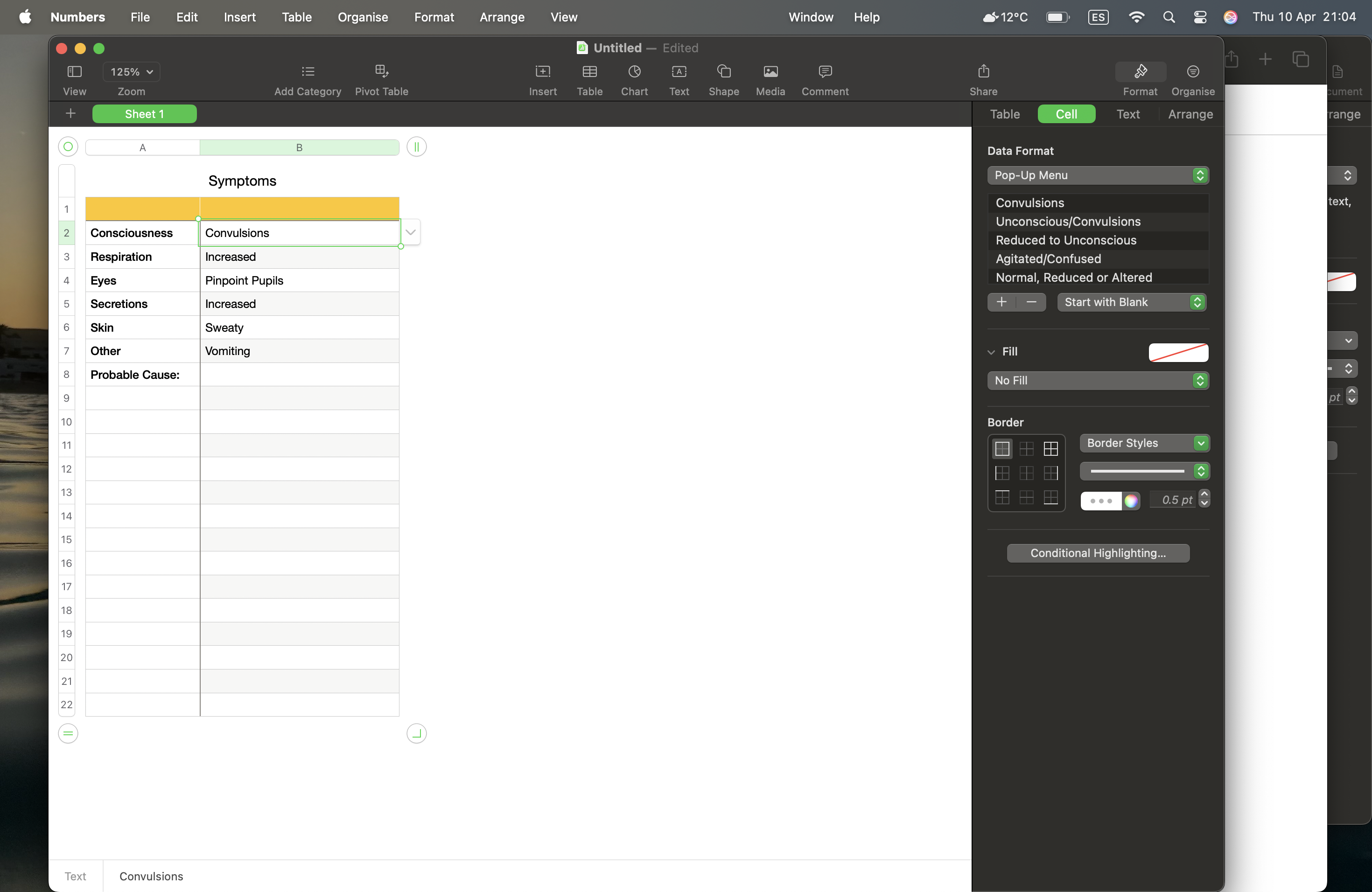
Task: Select the all-borders option in the Border grid
Action: click(1051, 449)
